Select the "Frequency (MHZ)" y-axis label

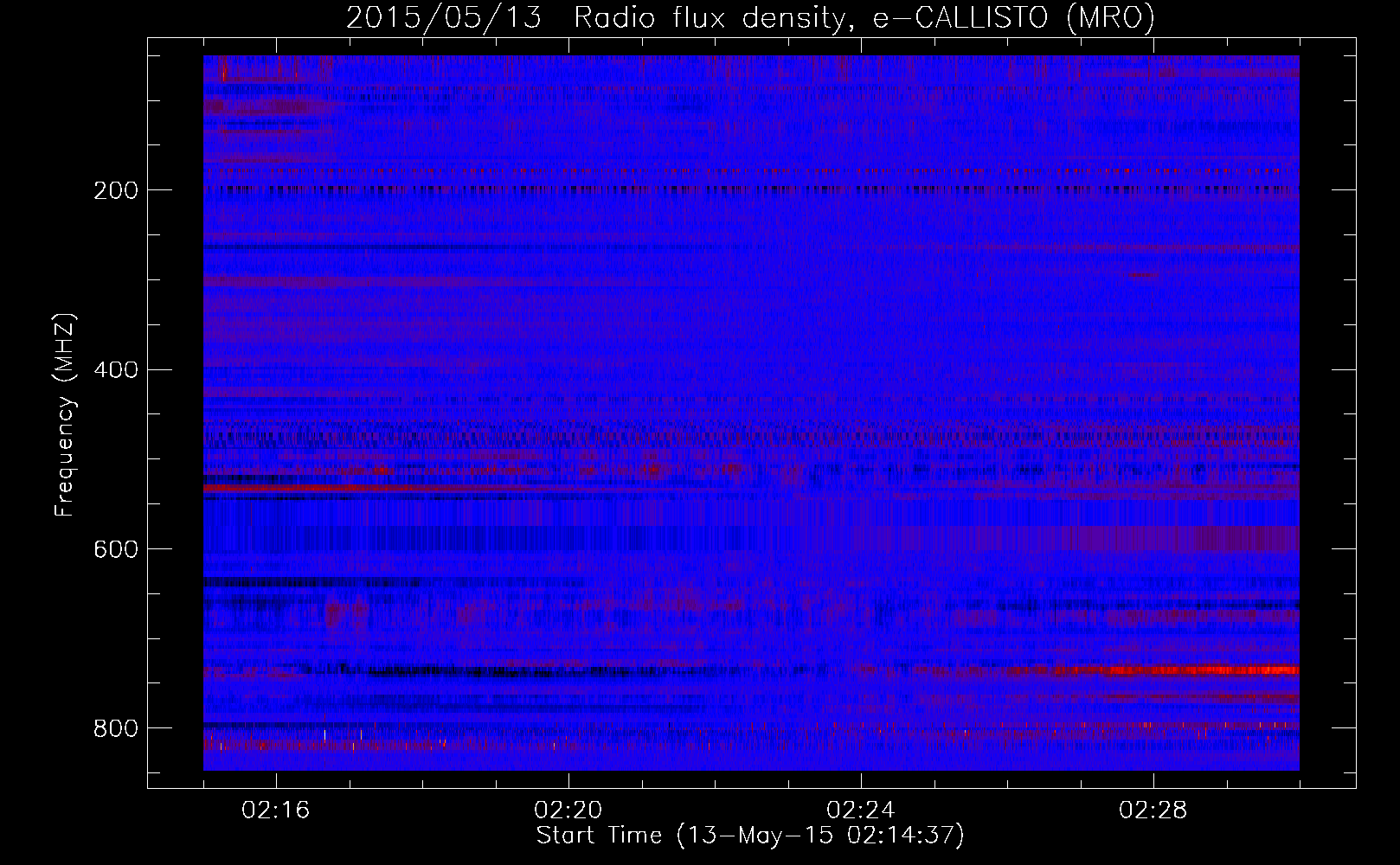(x=65, y=414)
